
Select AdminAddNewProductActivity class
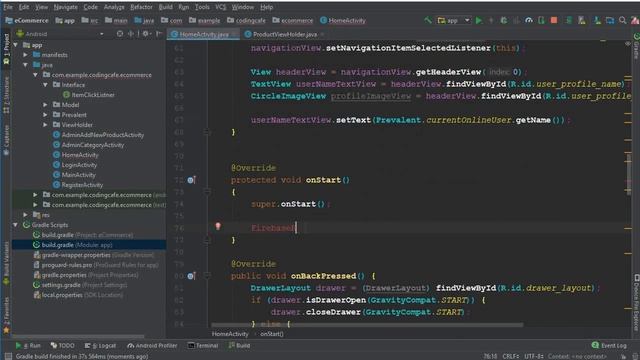98,135
